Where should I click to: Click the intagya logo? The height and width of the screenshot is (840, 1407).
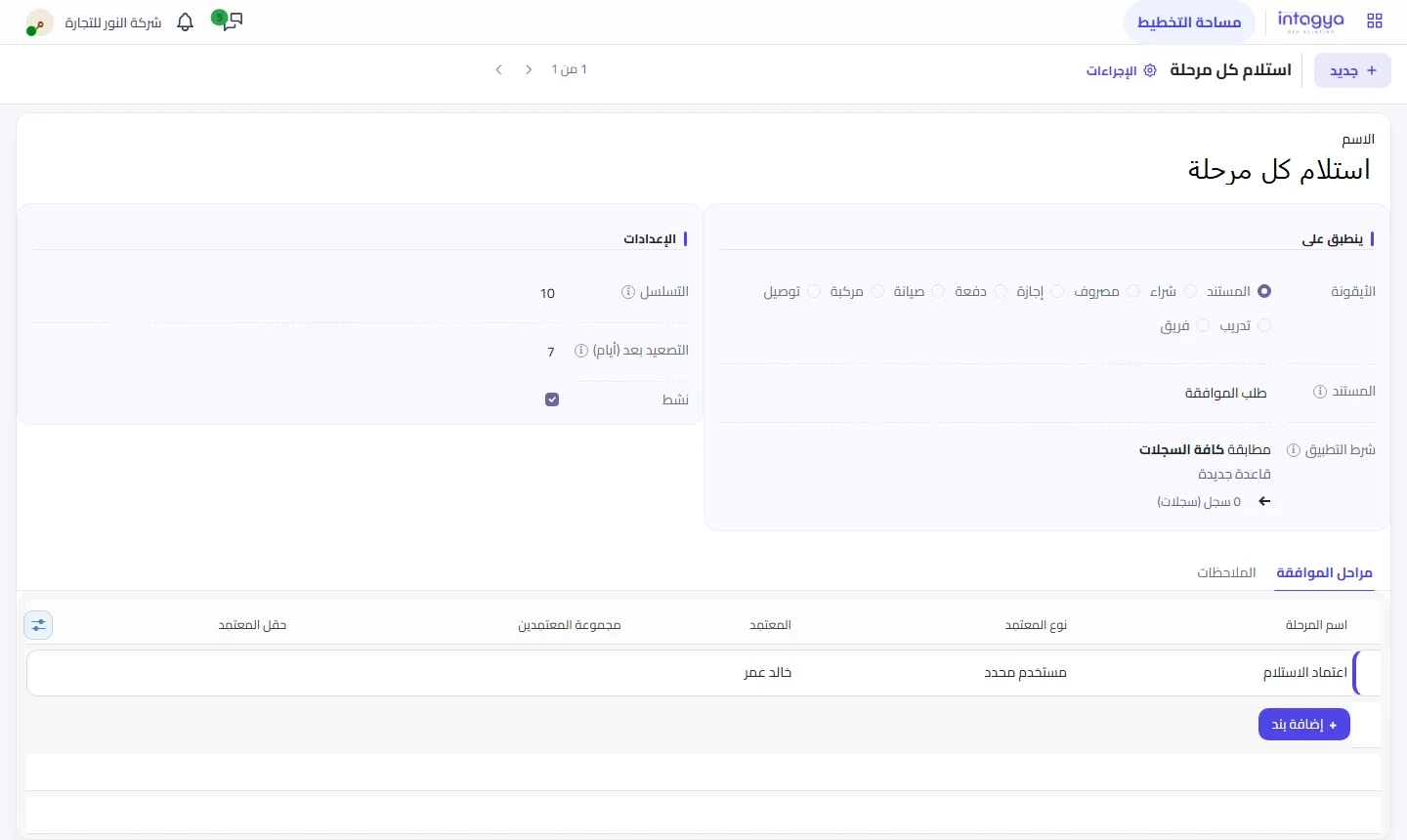(1310, 21)
